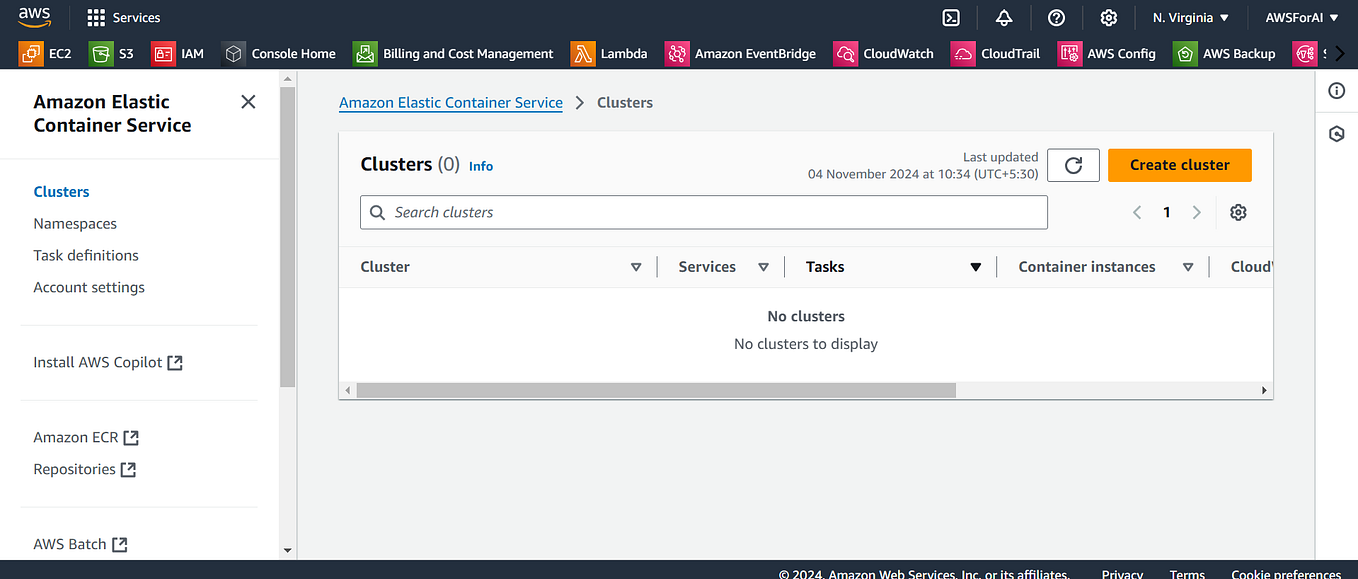Open the Lambda console shortcut
The image size is (1358, 579).
[609, 53]
